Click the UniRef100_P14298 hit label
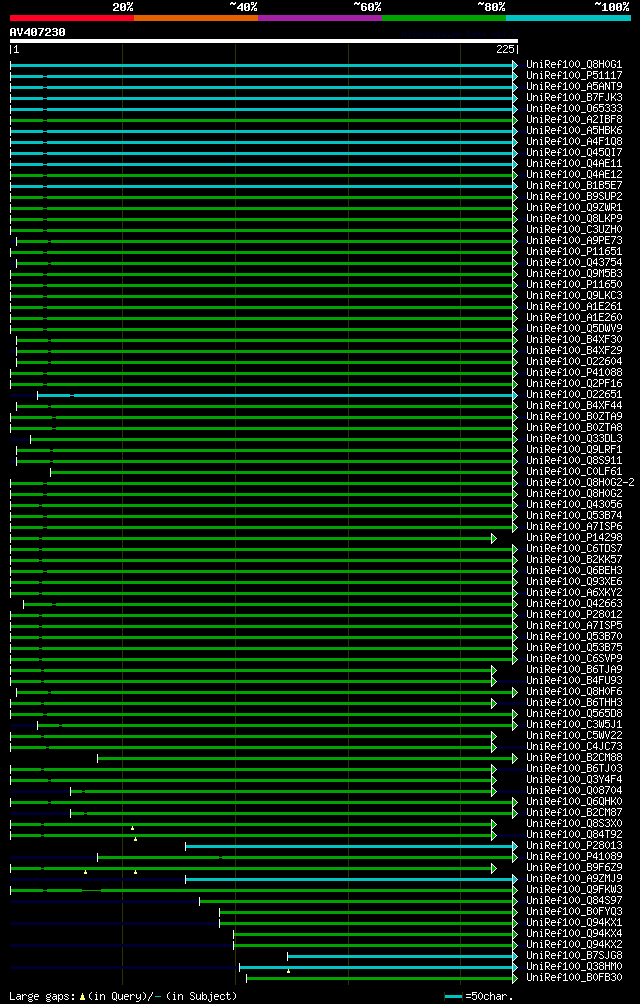Image resolution: width=640 pixels, height=1004 pixels. pyautogui.click(x=573, y=538)
